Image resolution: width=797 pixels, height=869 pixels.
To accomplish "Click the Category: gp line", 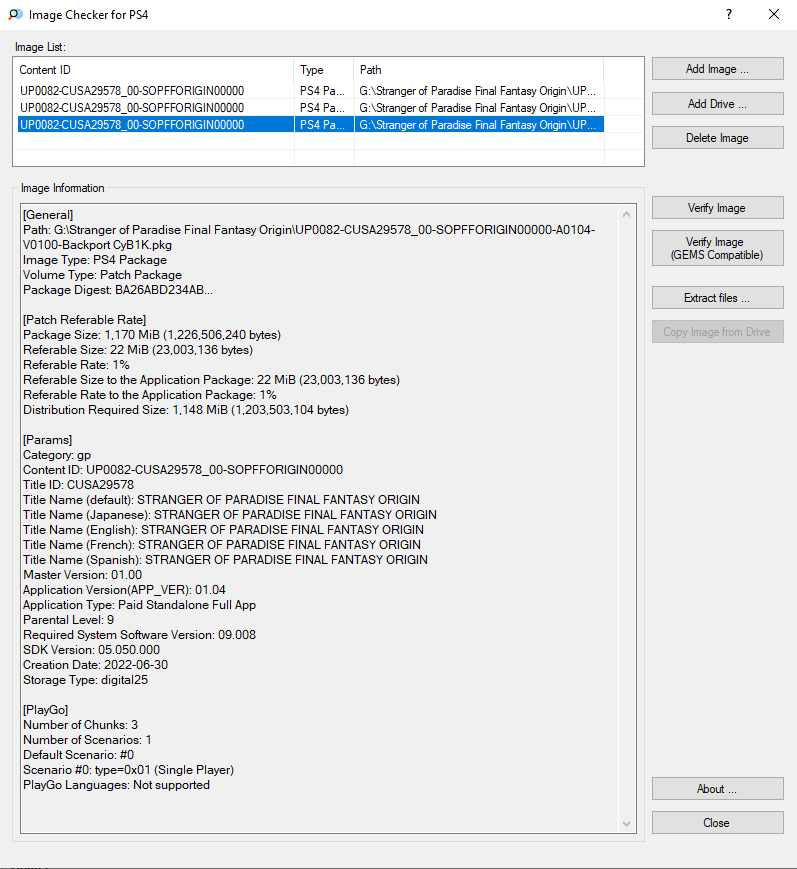I will (x=57, y=455).
